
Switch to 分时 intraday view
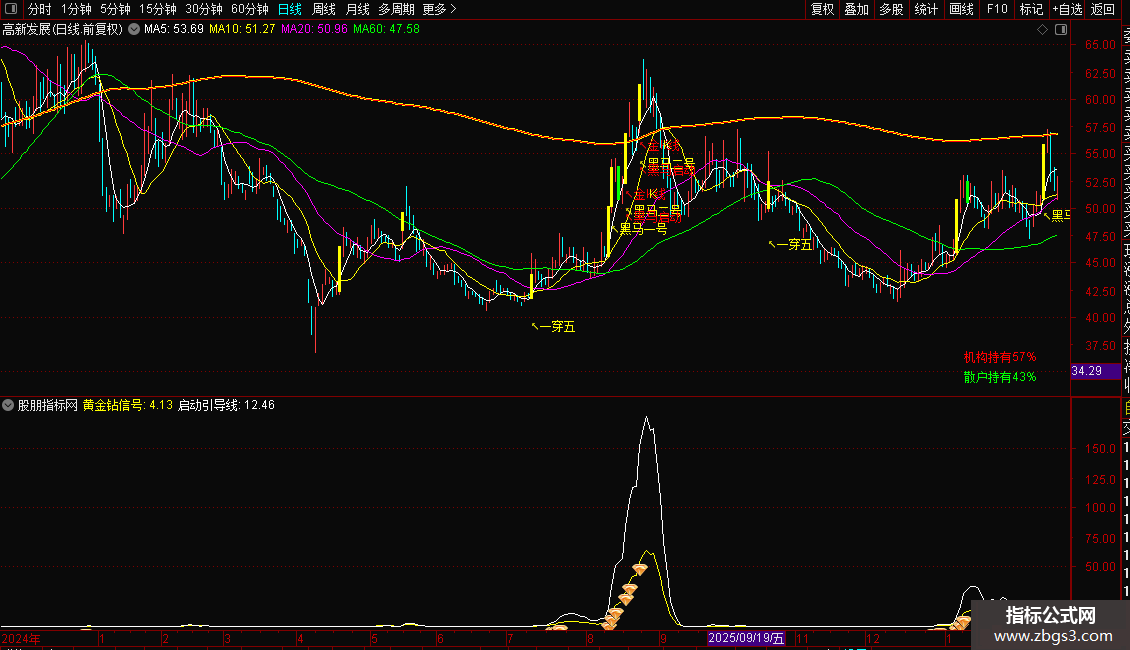(39, 9)
